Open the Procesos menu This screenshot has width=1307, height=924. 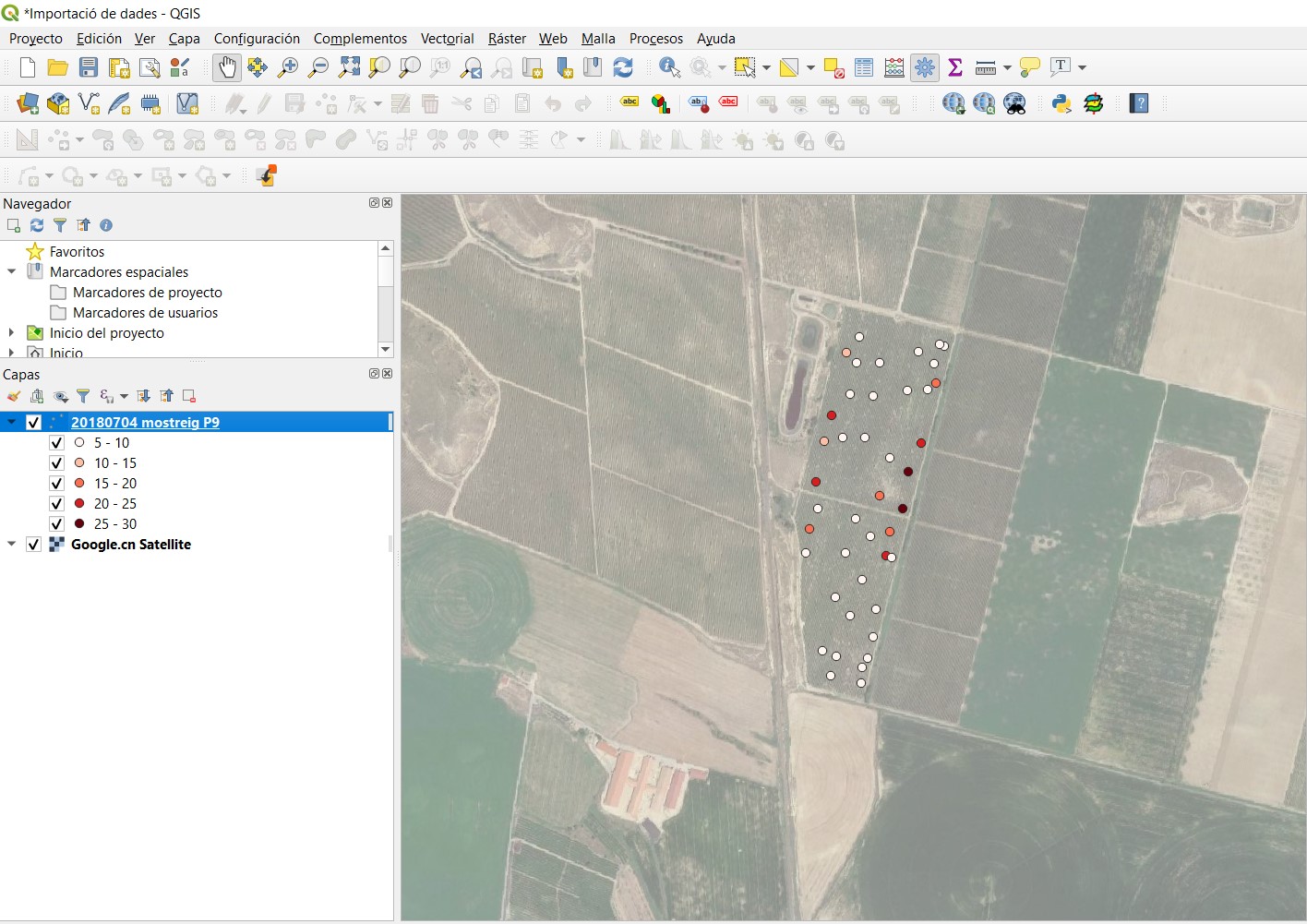656,39
